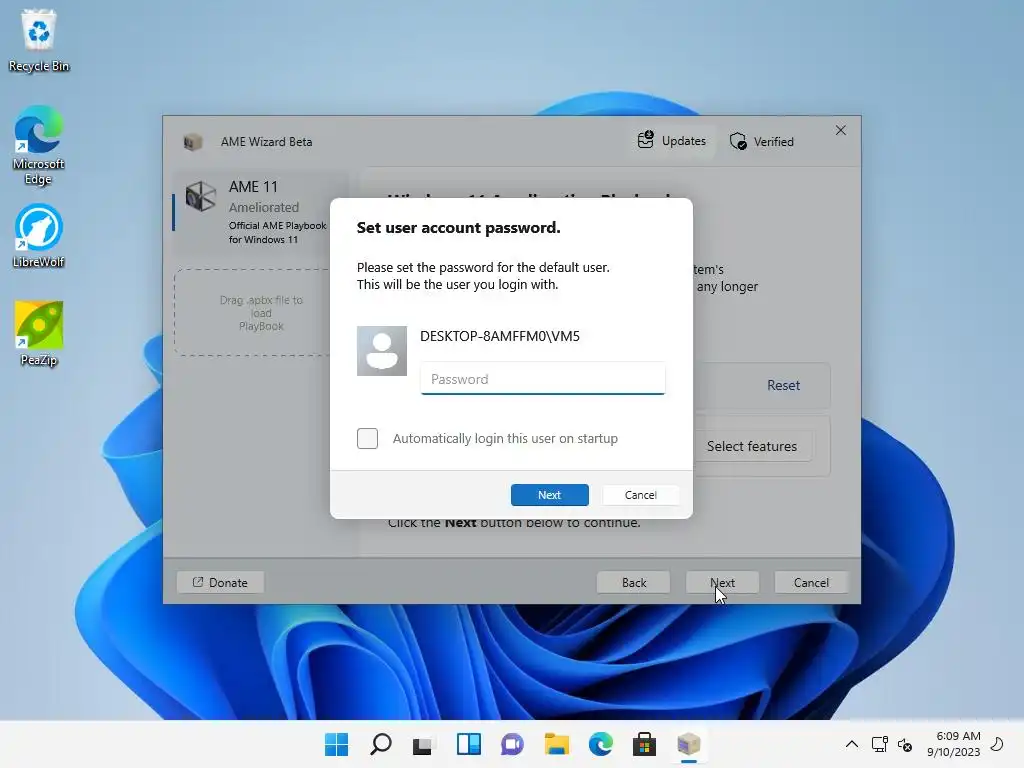Close the AME Wizard window
1024x768 pixels.
pyautogui.click(x=840, y=131)
